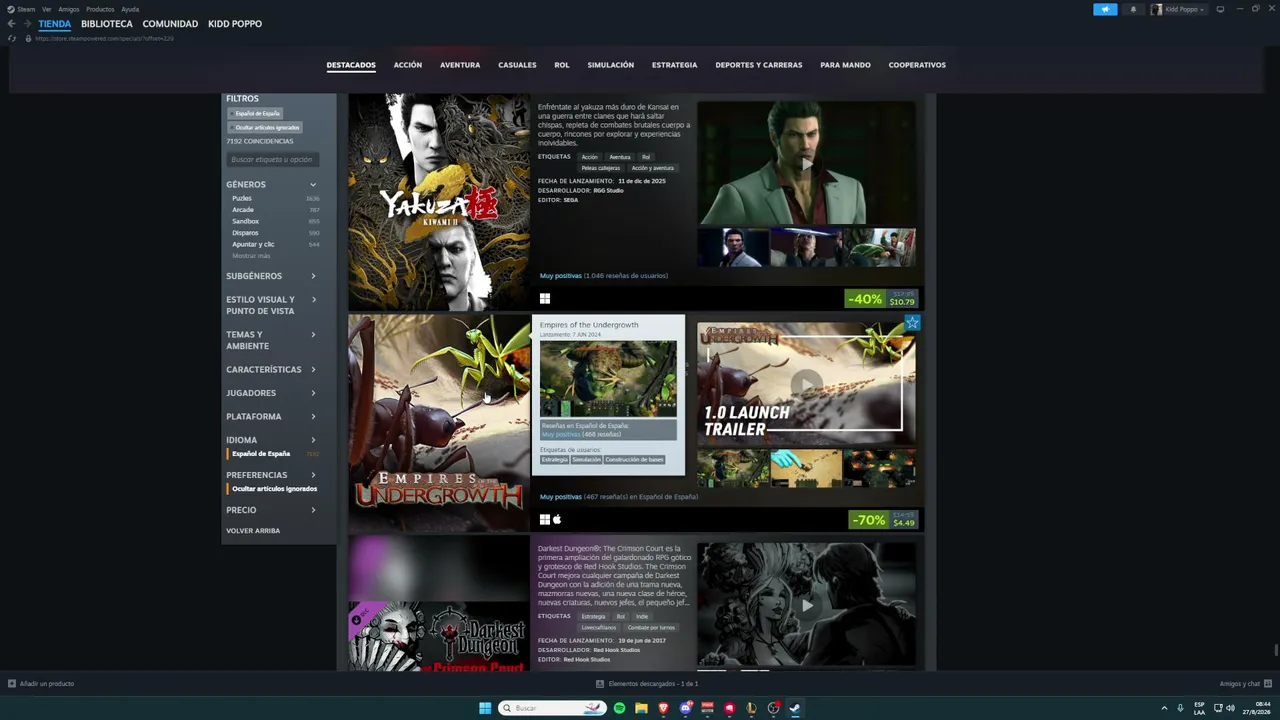Select the Simulación category tab
1280x720 pixels.
(x=611, y=65)
